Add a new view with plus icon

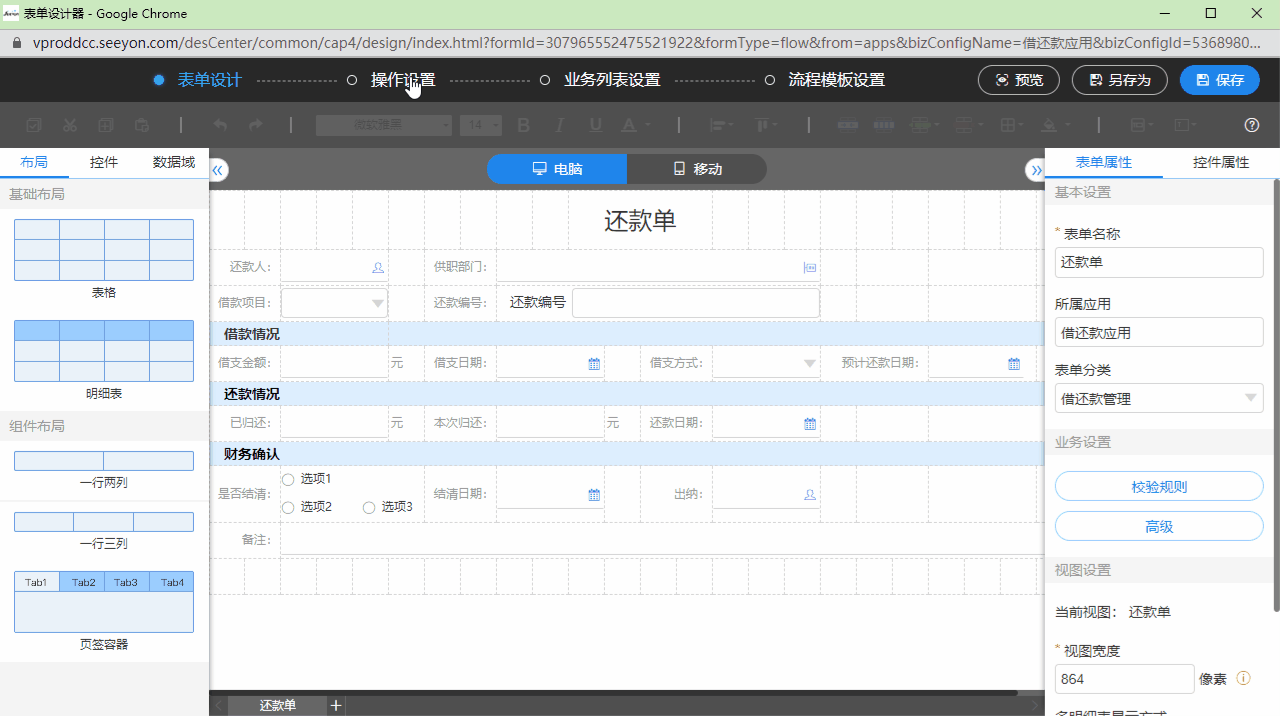coord(336,705)
